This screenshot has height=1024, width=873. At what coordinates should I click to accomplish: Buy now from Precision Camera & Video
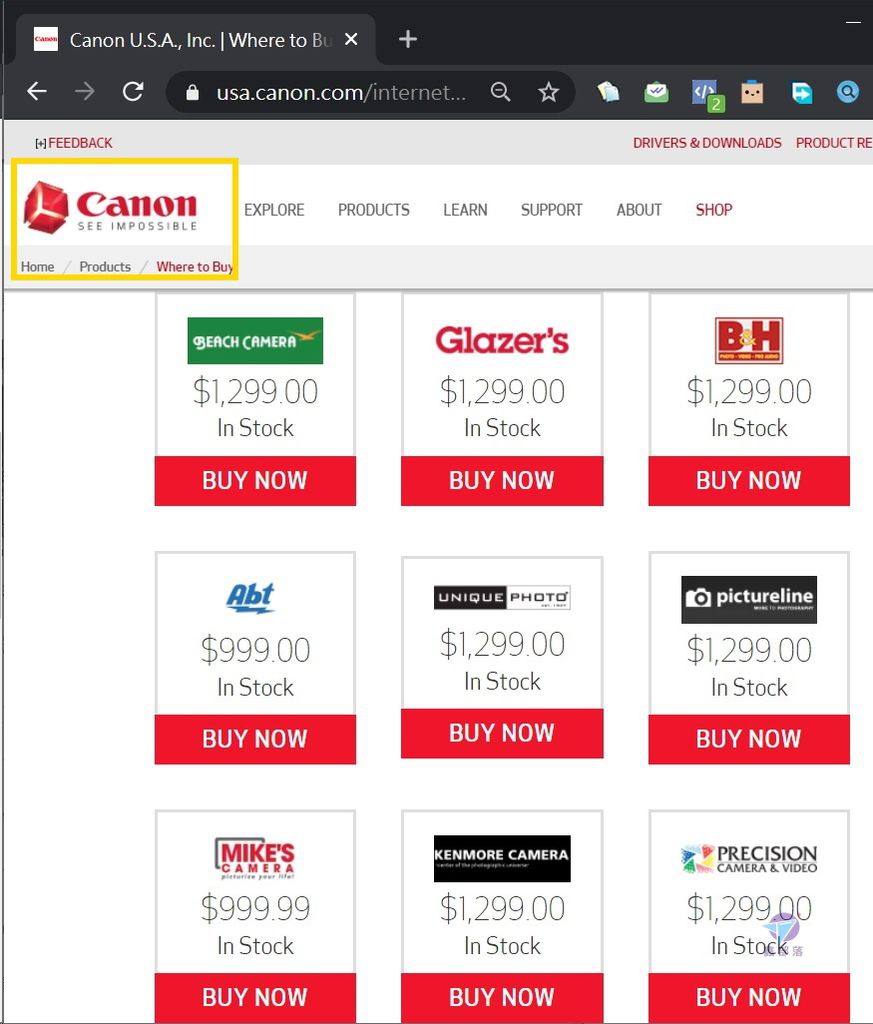pyautogui.click(x=749, y=997)
